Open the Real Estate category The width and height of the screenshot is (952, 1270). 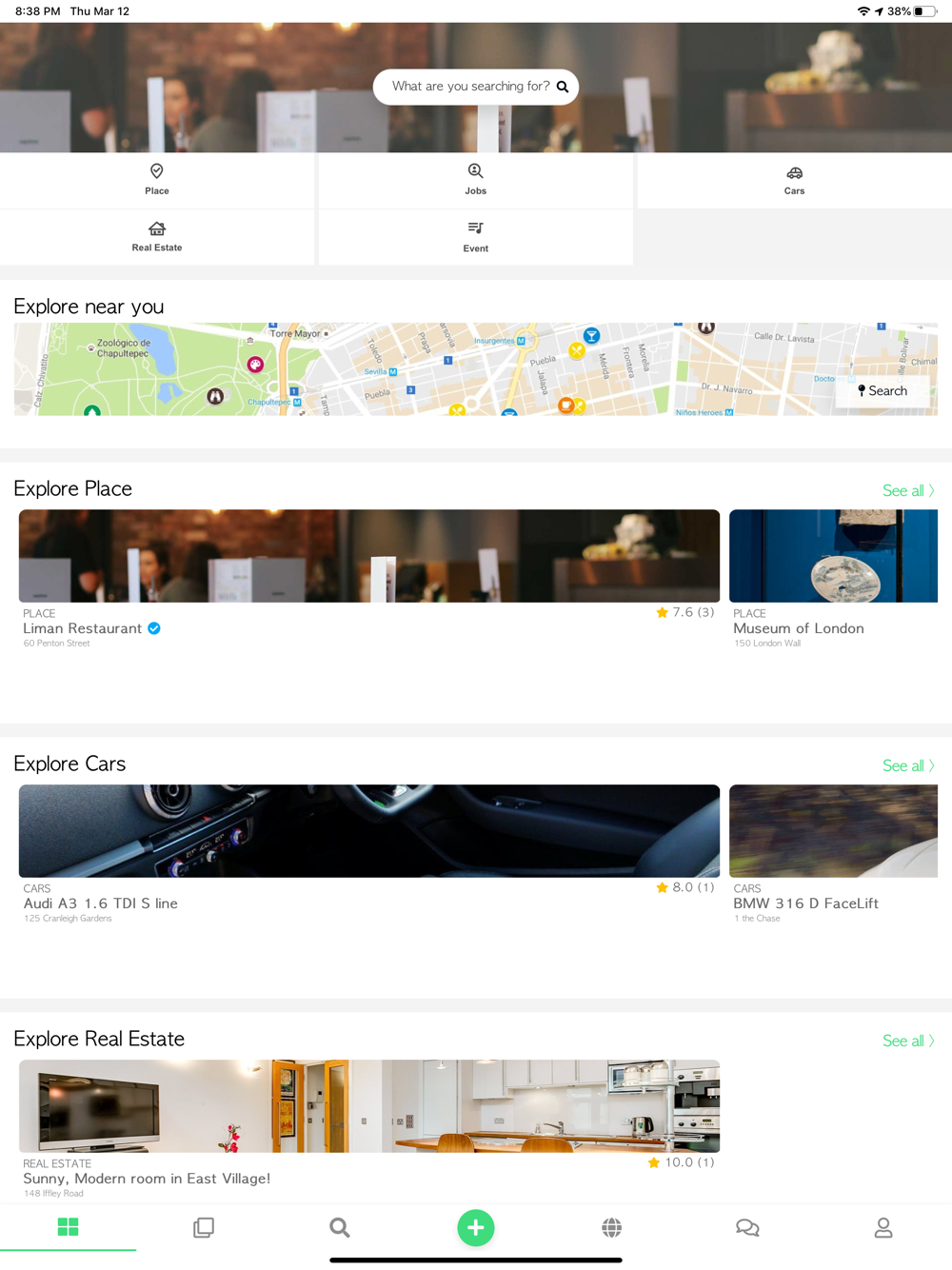157,237
